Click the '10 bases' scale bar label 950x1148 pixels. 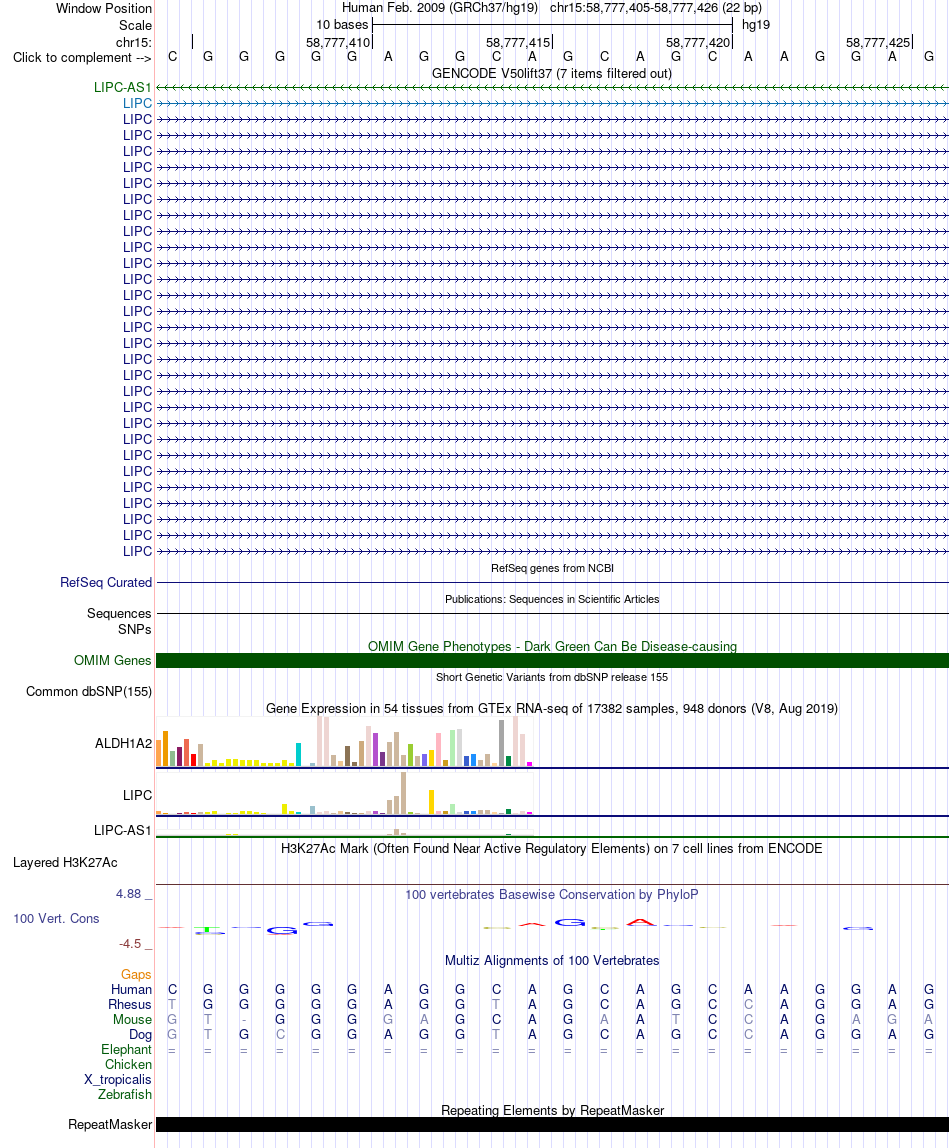tap(342, 25)
